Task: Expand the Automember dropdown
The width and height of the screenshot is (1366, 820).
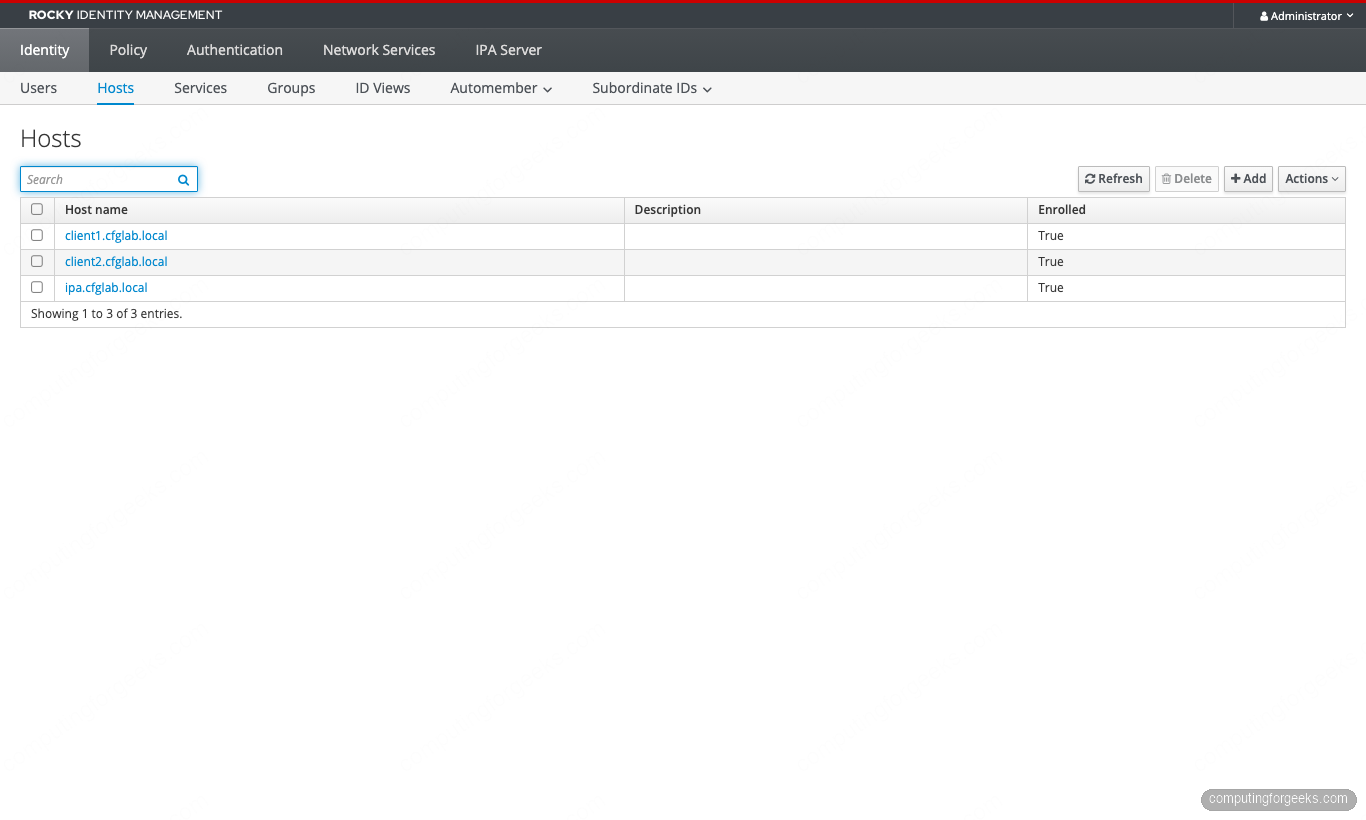Action: click(x=500, y=88)
